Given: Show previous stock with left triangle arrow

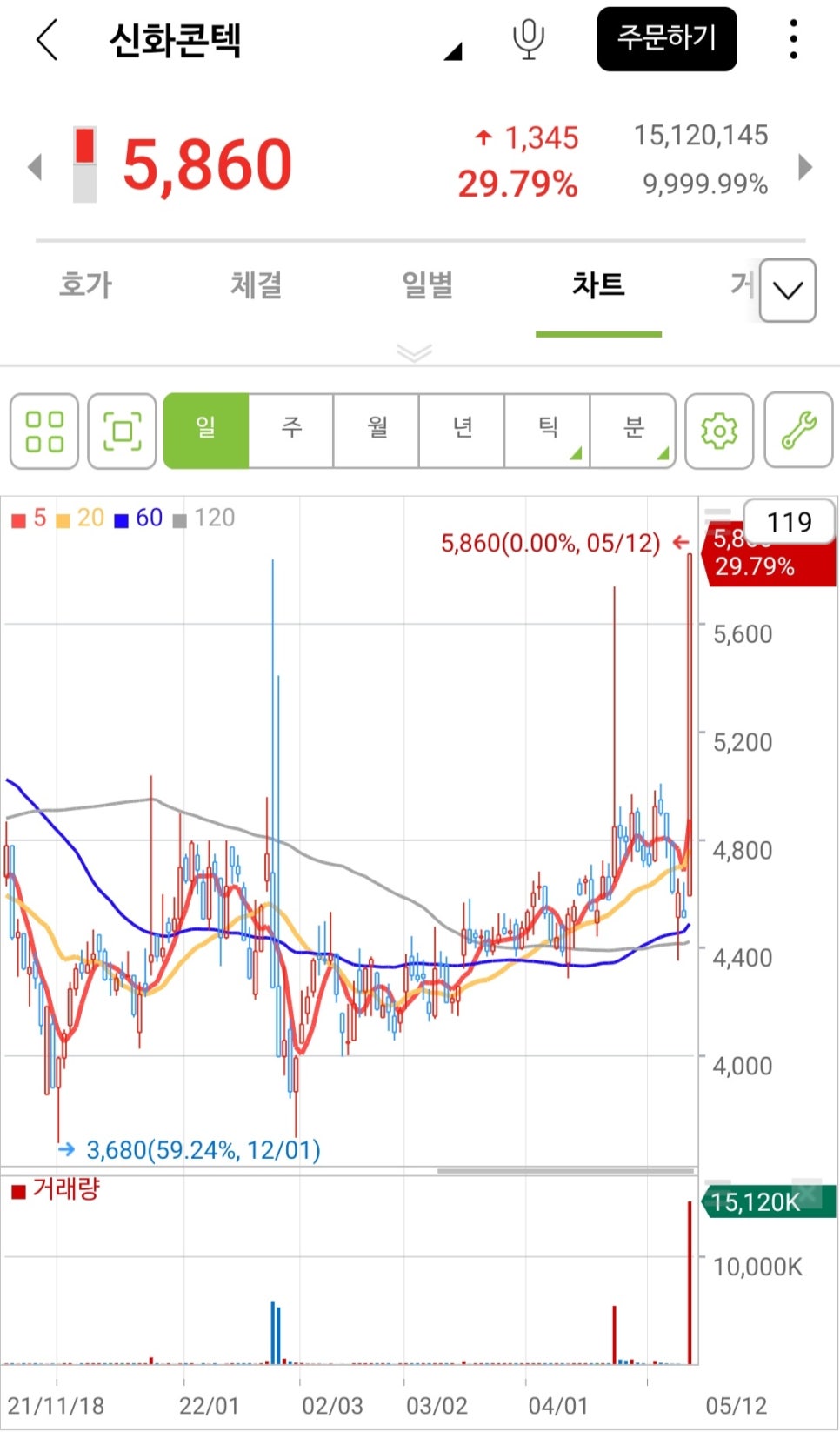Looking at the screenshot, I should pyautogui.click(x=35, y=166).
